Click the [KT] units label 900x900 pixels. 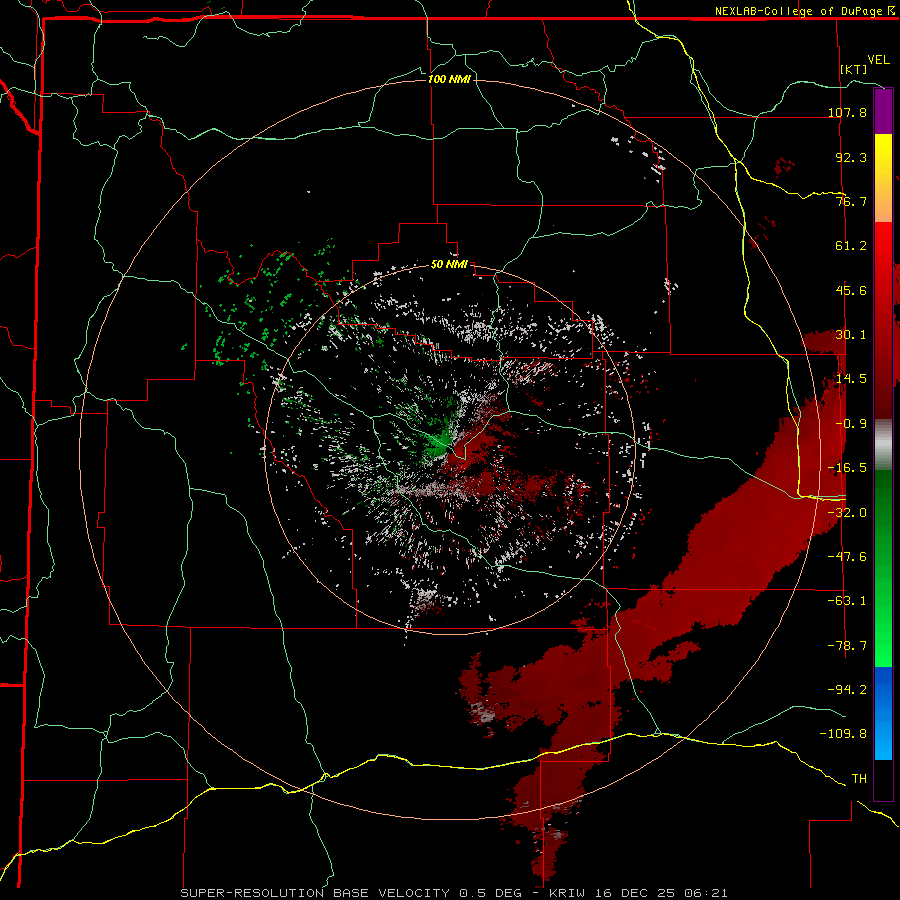click(x=854, y=69)
